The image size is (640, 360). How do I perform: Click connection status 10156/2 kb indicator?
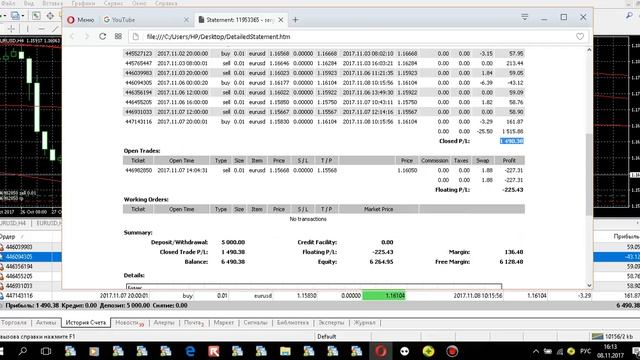click(x=613, y=337)
